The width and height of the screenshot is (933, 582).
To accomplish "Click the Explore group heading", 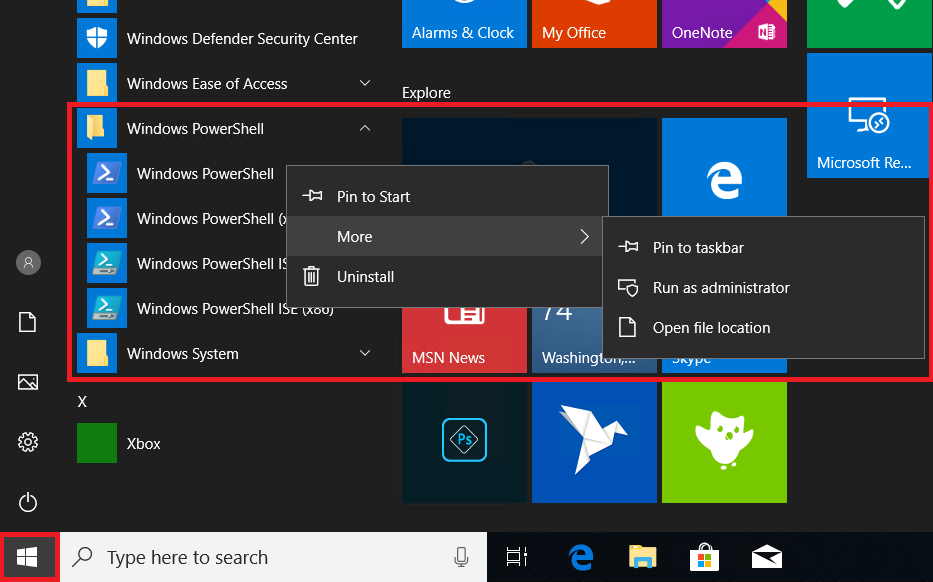I will 426,93.
